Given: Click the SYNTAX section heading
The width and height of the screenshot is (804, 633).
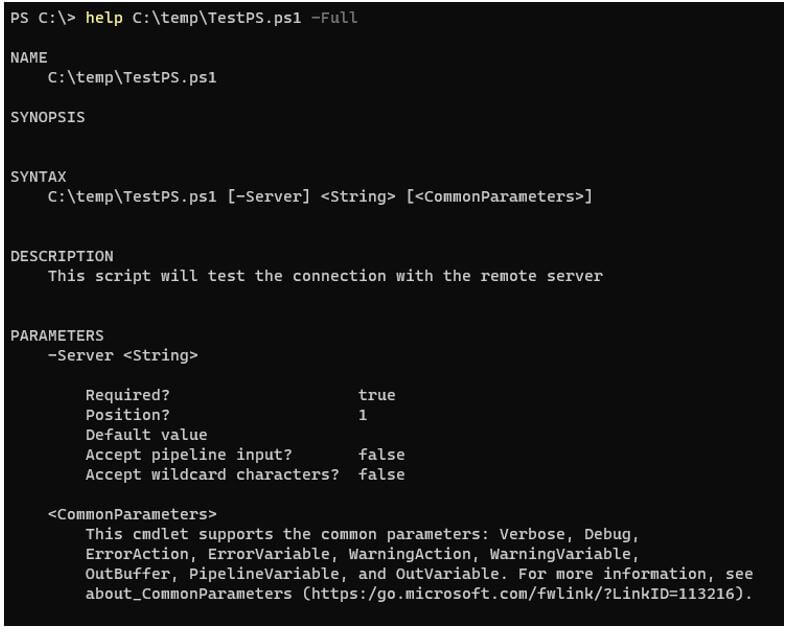Looking at the screenshot, I should 38,177.
